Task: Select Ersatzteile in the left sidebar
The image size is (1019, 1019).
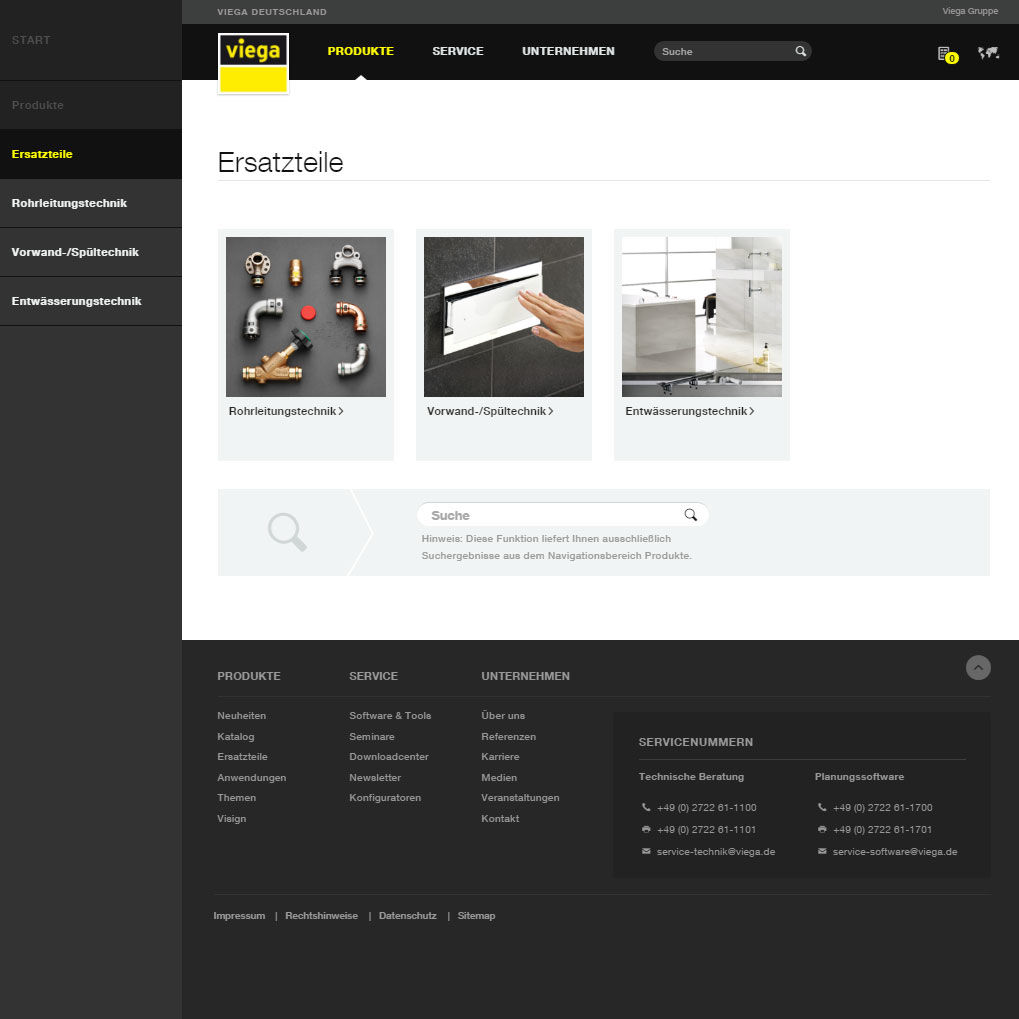Action: tap(91, 154)
